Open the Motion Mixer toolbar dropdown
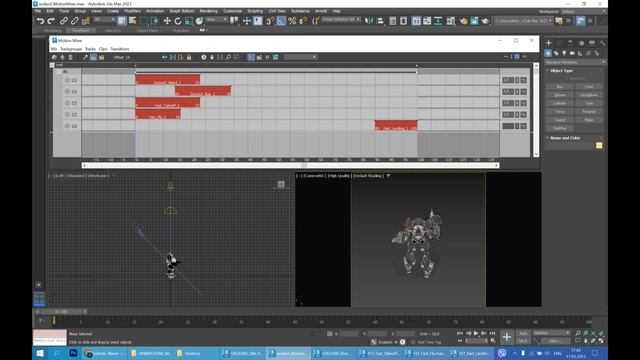Image resolution: width=640 pixels, height=360 pixels. pyautogui.click(x=300, y=58)
